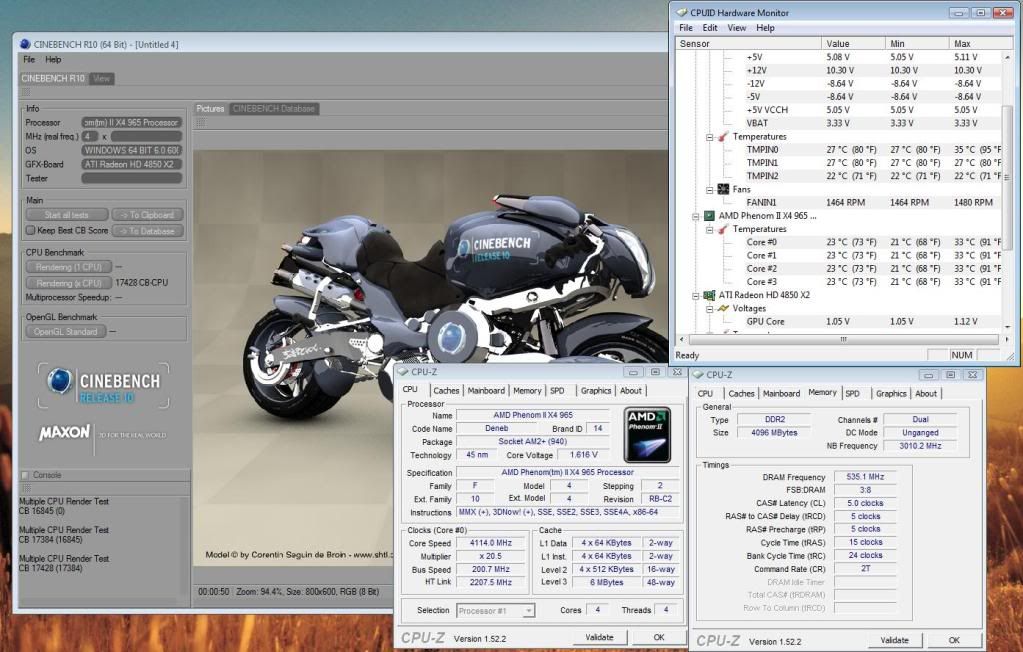Viewport: 1023px width, 652px height.
Task: Open Graphics tab in left CPU-Z
Action: pyautogui.click(x=596, y=391)
